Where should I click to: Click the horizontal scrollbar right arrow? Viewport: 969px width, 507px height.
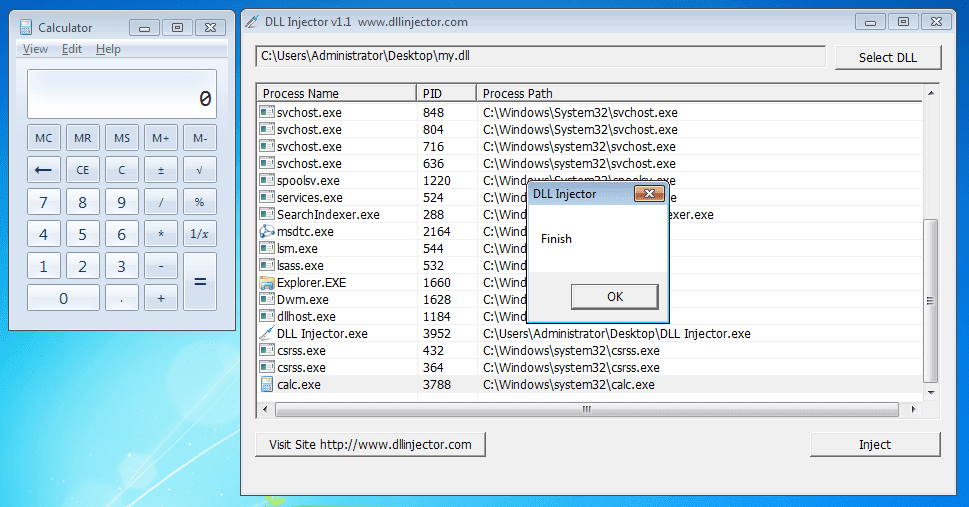click(914, 409)
